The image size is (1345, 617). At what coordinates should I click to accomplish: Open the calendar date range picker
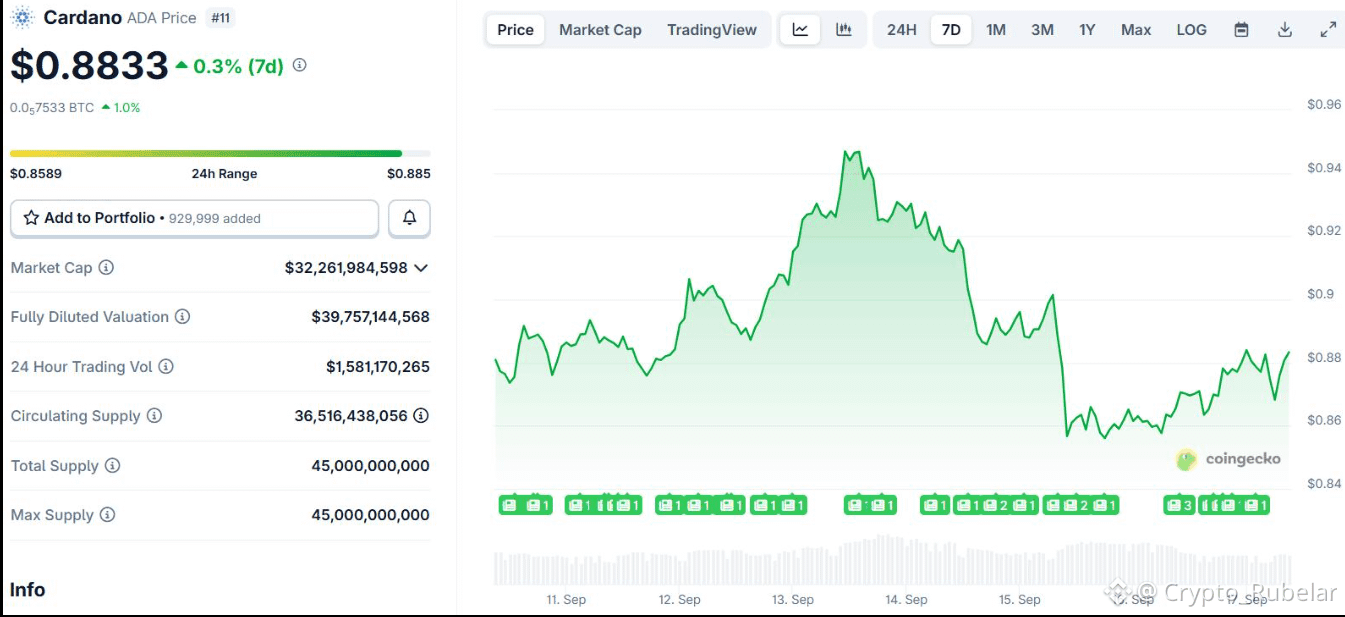pos(1241,30)
